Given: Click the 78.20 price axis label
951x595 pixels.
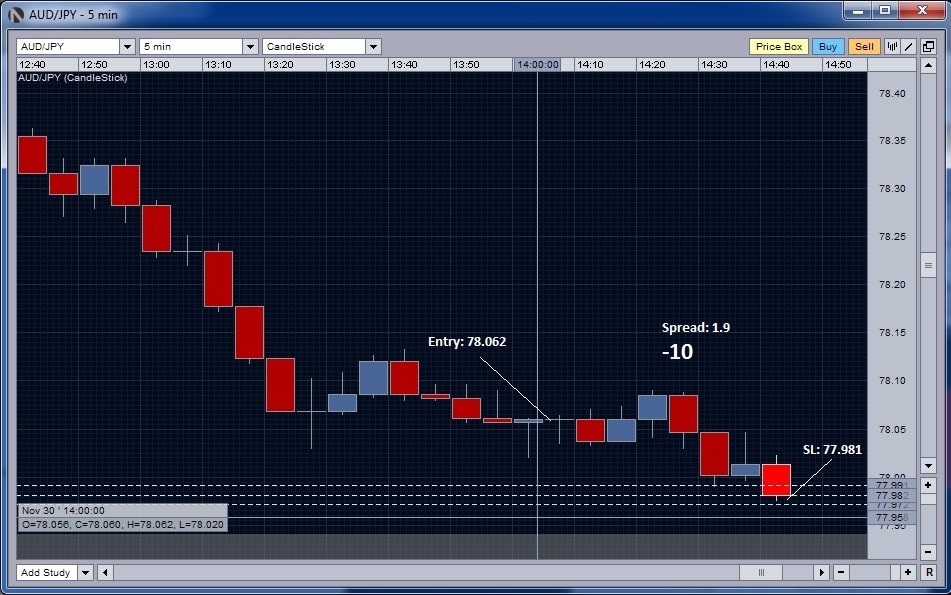Looking at the screenshot, I should (892, 284).
